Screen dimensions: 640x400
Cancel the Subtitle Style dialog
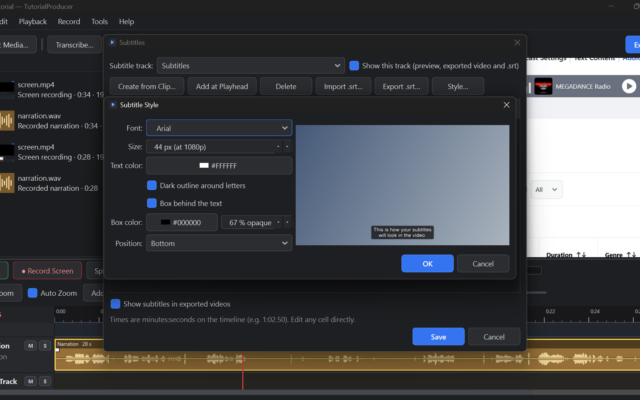483,264
